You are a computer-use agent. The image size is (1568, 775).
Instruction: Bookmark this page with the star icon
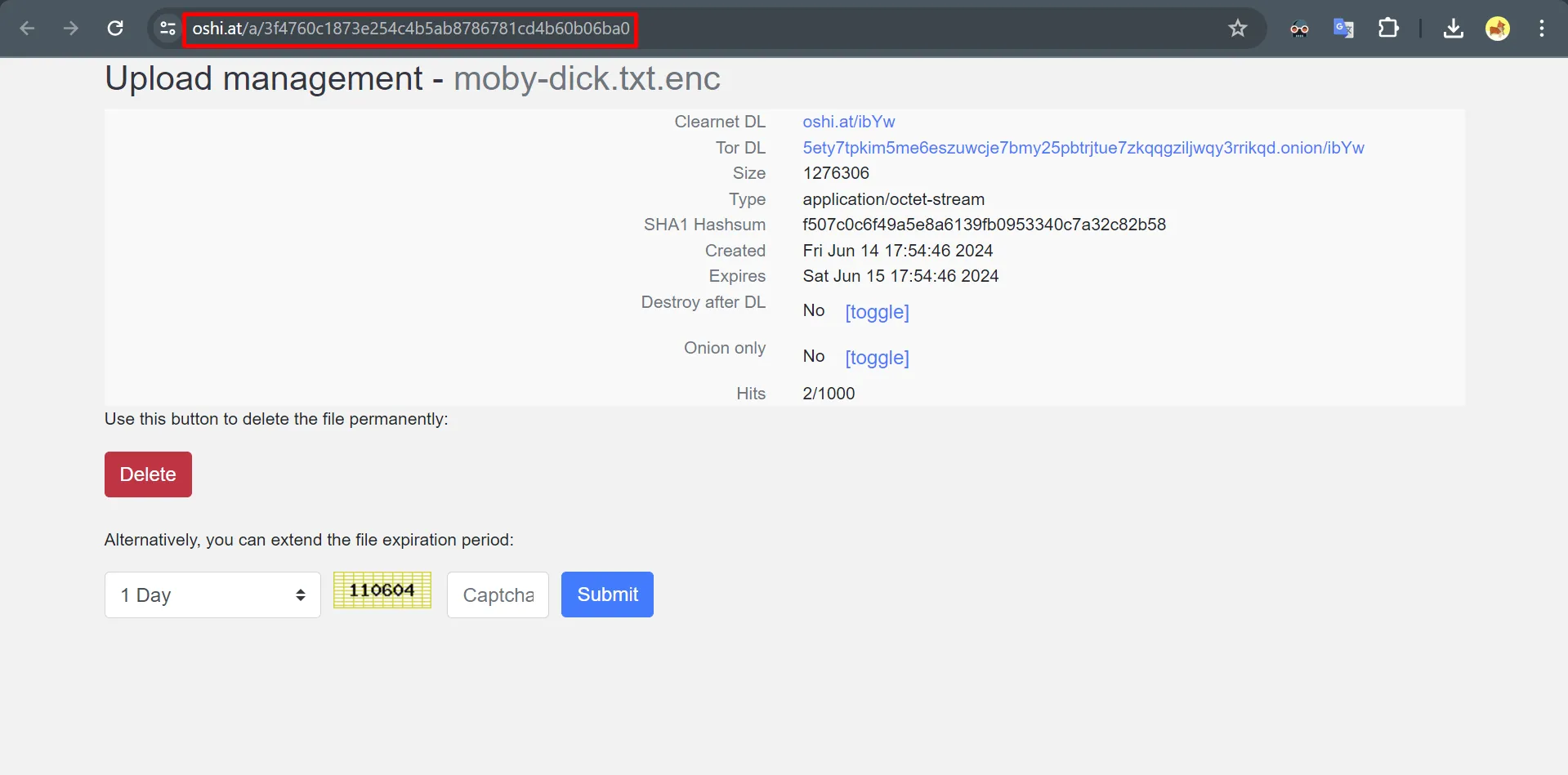(1237, 29)
